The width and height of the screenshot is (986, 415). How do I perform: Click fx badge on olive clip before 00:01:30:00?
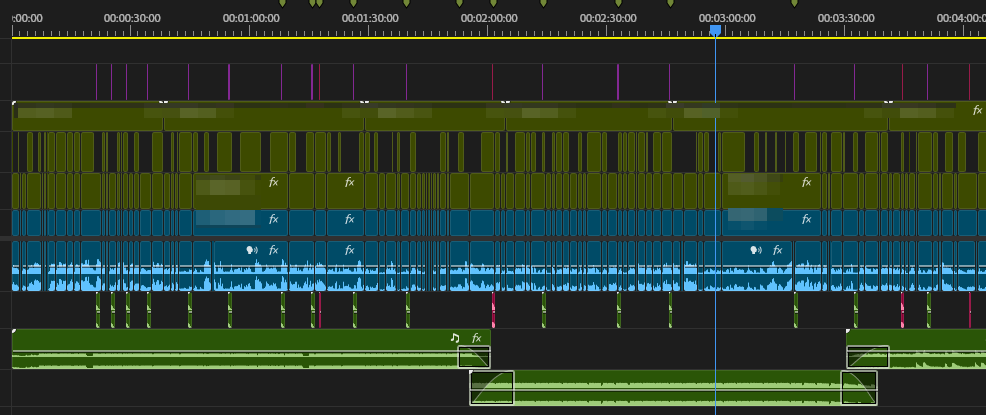[350, 182]
